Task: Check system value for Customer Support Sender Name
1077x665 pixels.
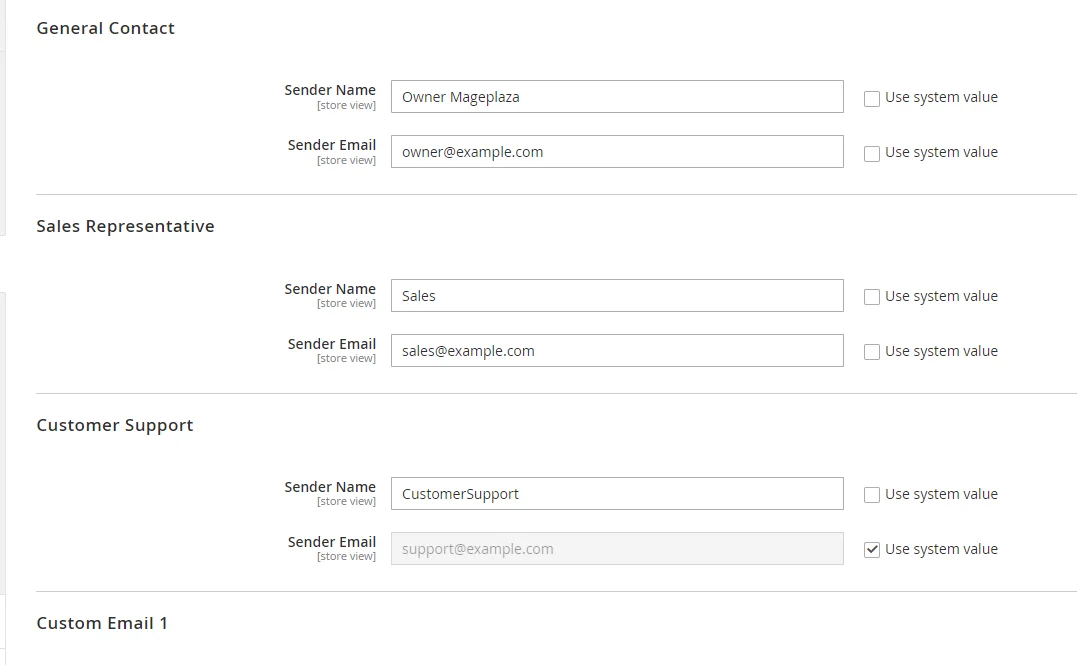Action: (872, 495)
